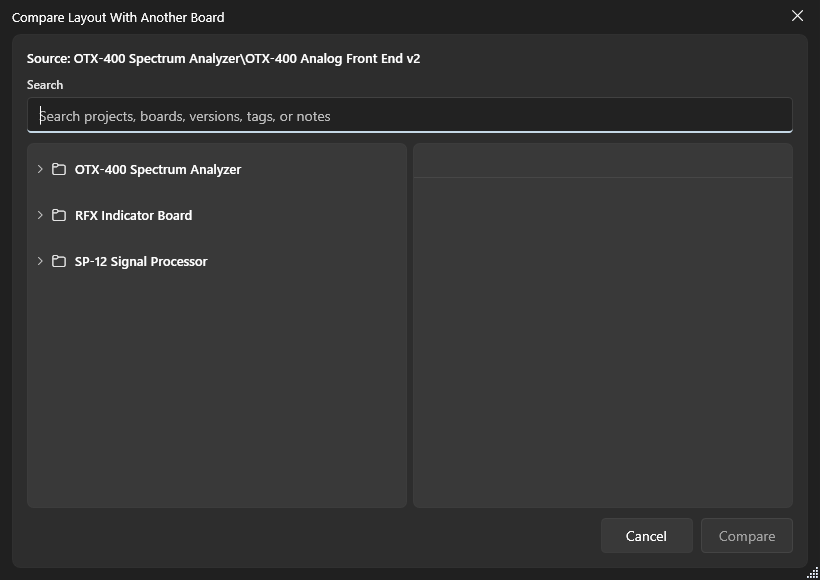Click the Compare button
The width and height of the screenshot is (820, 580).
tap(747, 536)
